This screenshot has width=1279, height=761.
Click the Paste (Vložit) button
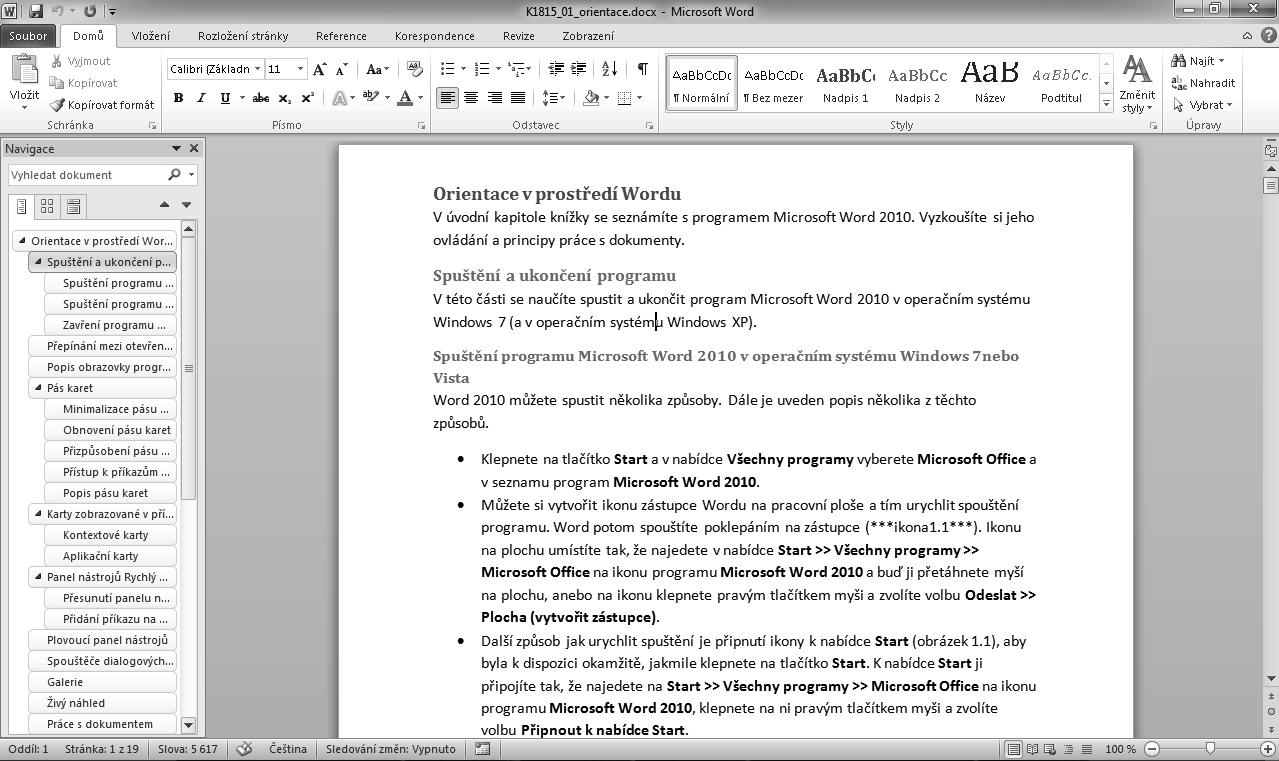click(24, 82)
